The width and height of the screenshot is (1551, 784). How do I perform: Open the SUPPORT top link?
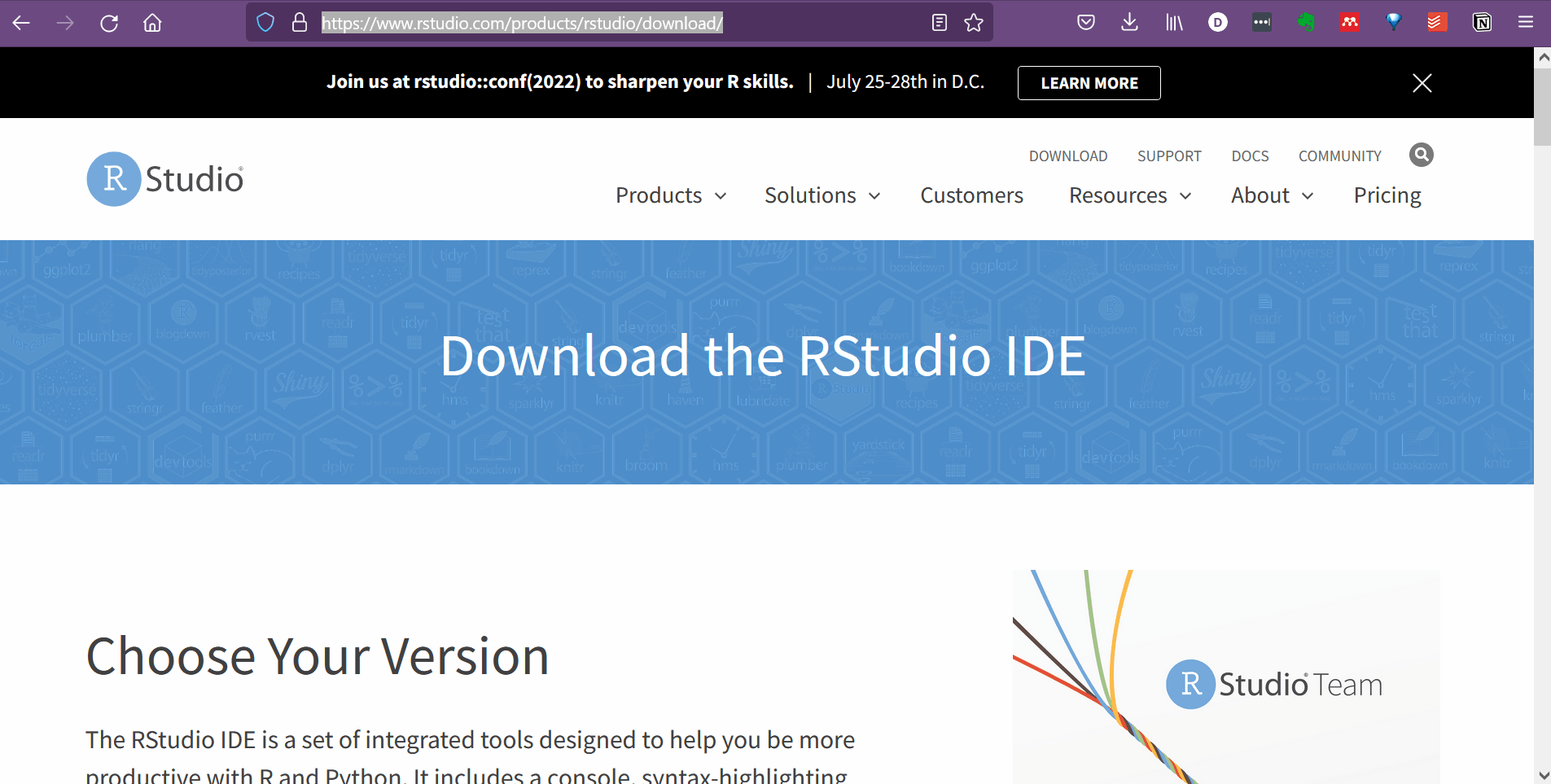(x=1169, y=156)
